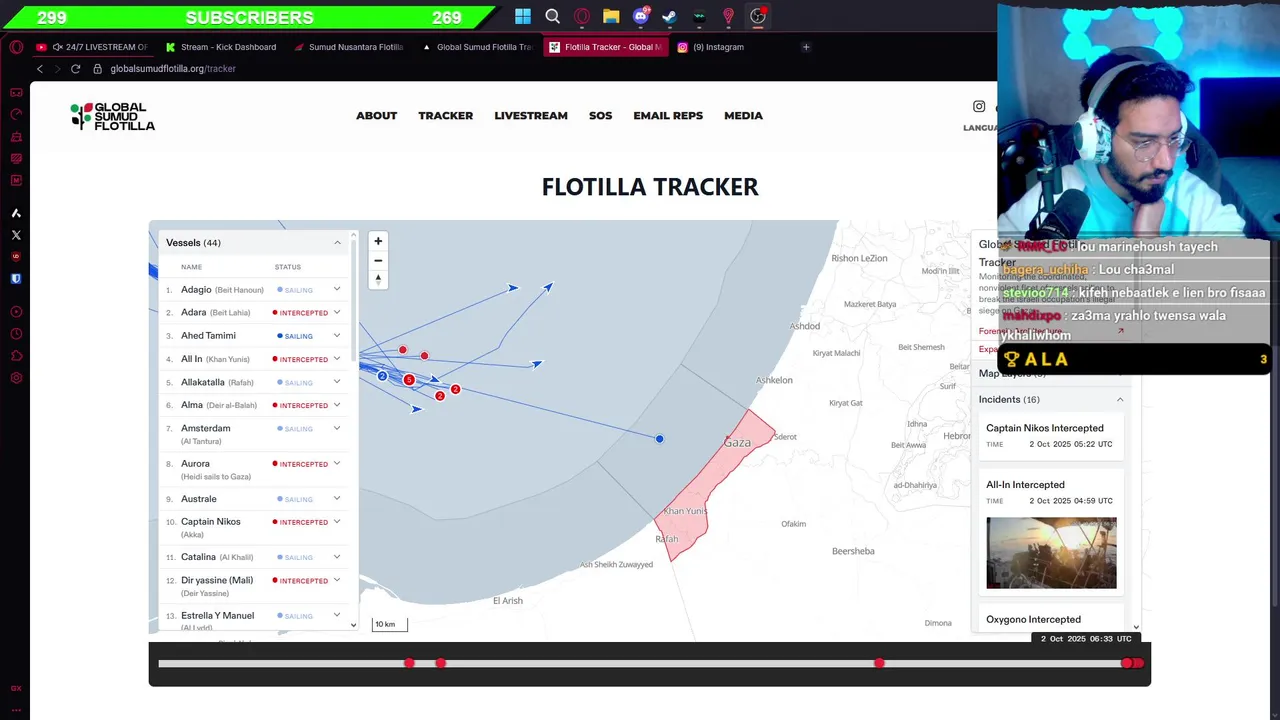Viewport: 1280px width, 720px height.
Task: Click the Global Sumud Flotilla logo
Action: pyautogui.click(x=113, y=116)
